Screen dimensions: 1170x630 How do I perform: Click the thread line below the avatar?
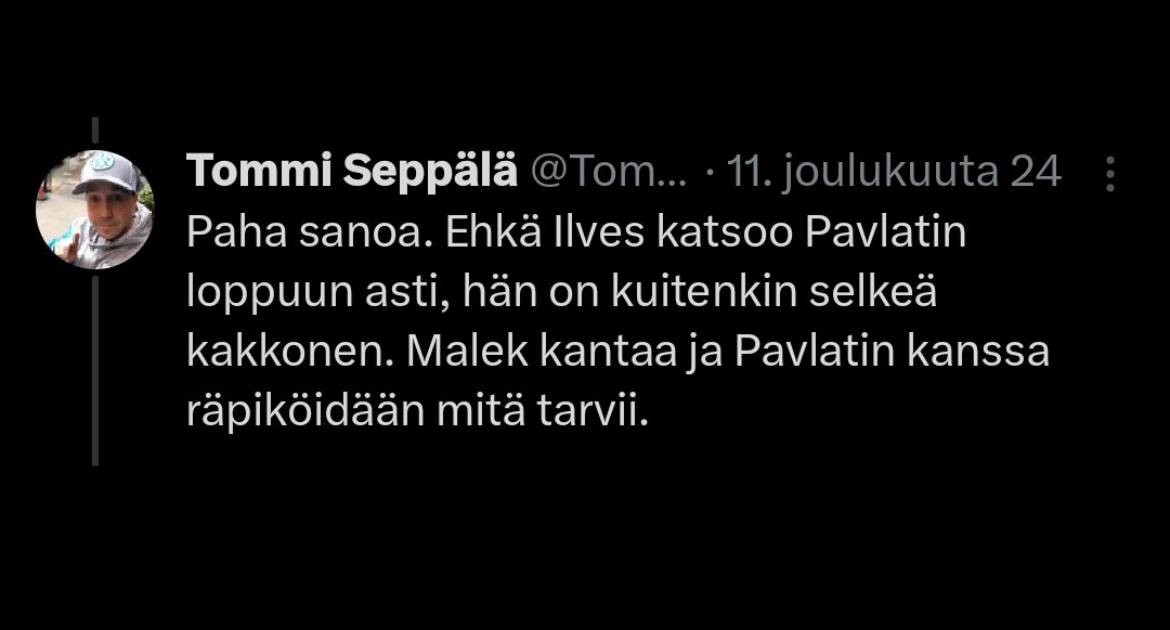(x=95, y=370)
